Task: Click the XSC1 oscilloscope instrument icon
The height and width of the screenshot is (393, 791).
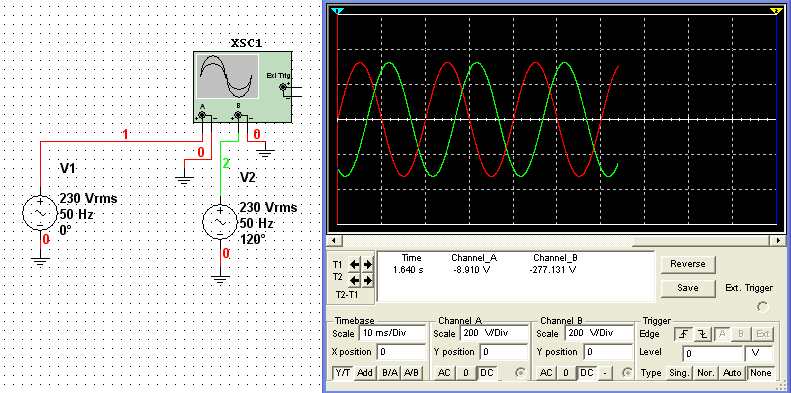Action: click(x=242, y=87)
